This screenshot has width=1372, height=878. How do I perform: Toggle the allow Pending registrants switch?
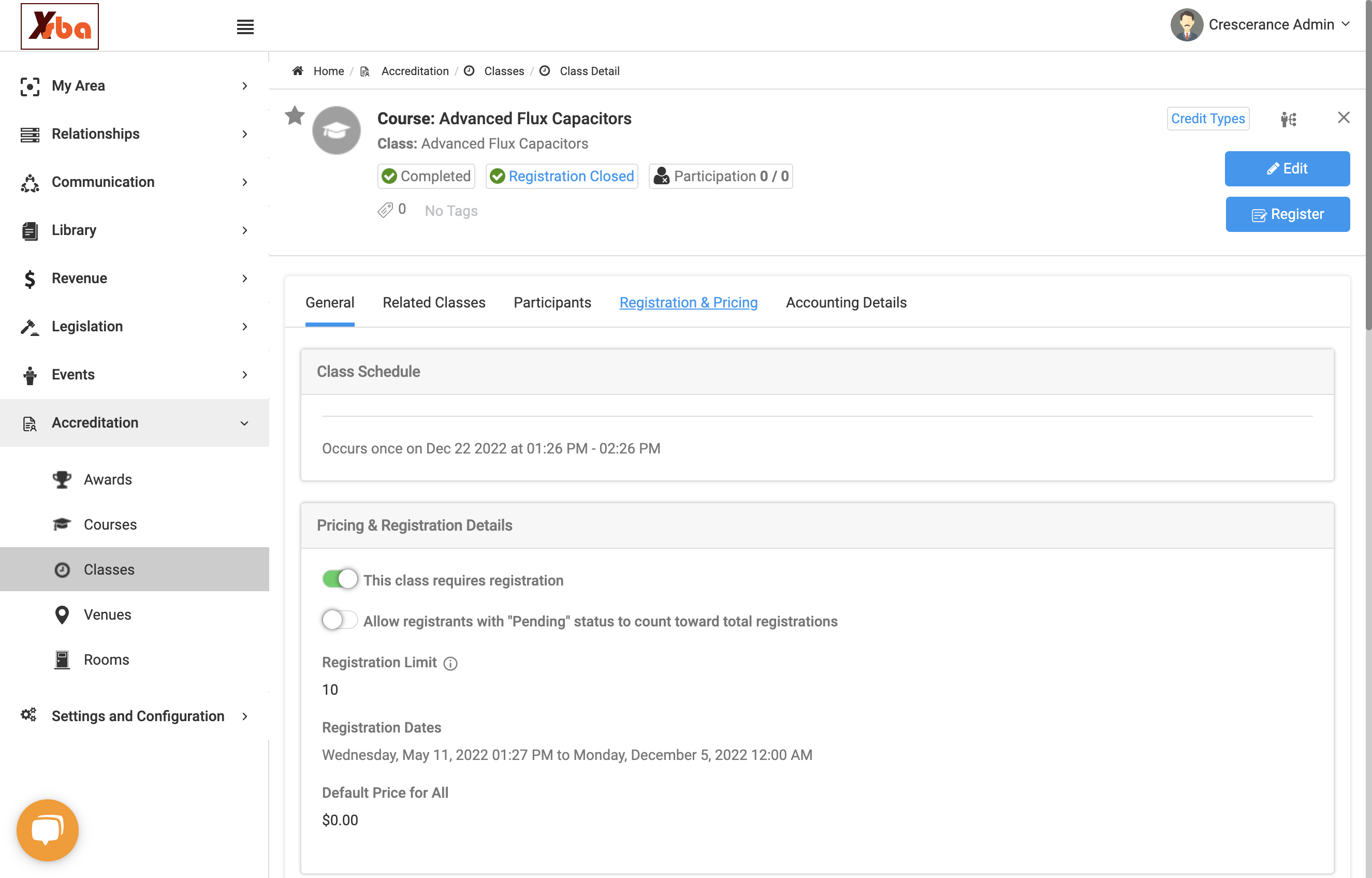point(340,620)
